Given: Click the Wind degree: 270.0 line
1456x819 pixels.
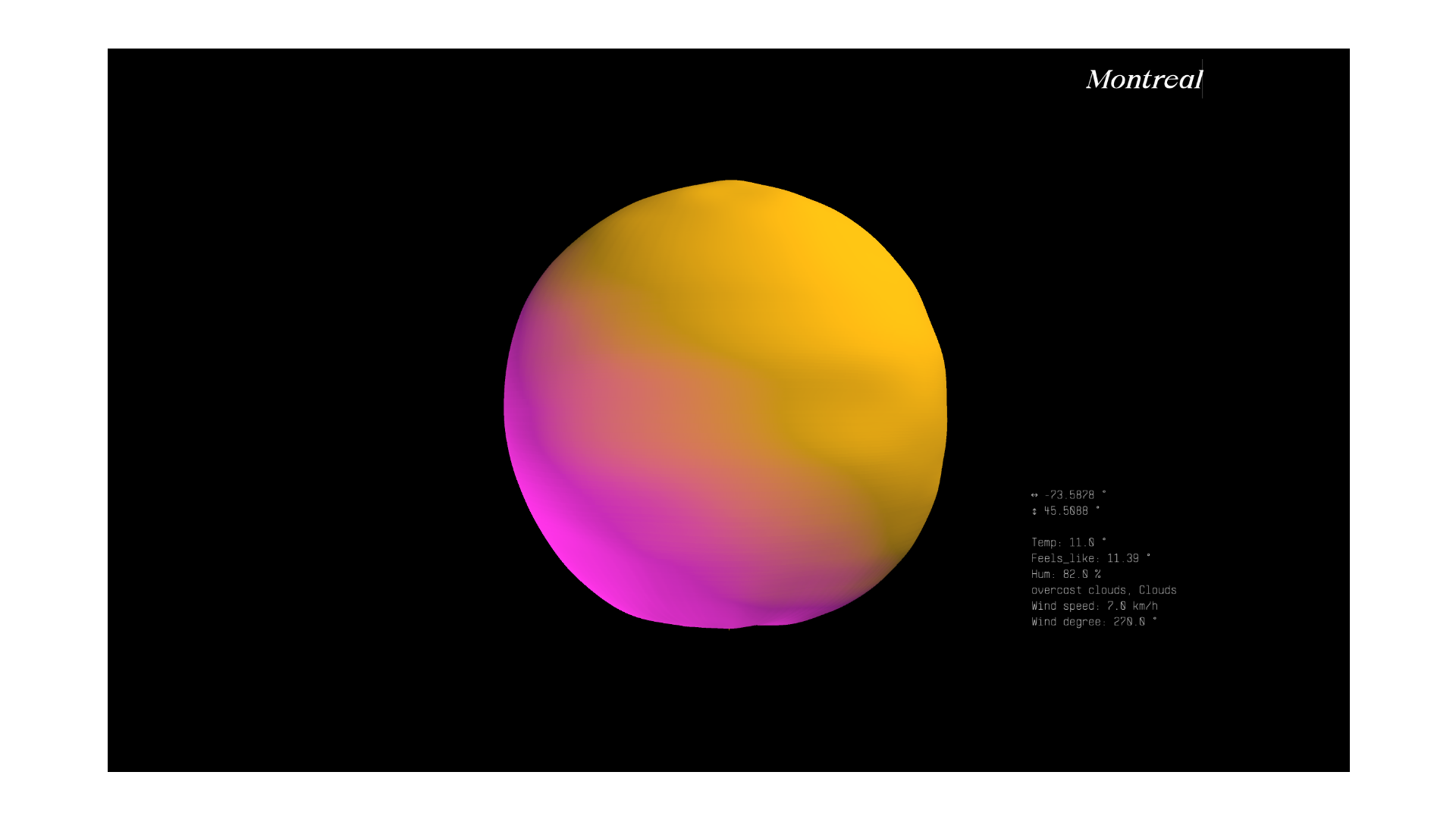Looking at the screenshot, I should coord(1094,622).
